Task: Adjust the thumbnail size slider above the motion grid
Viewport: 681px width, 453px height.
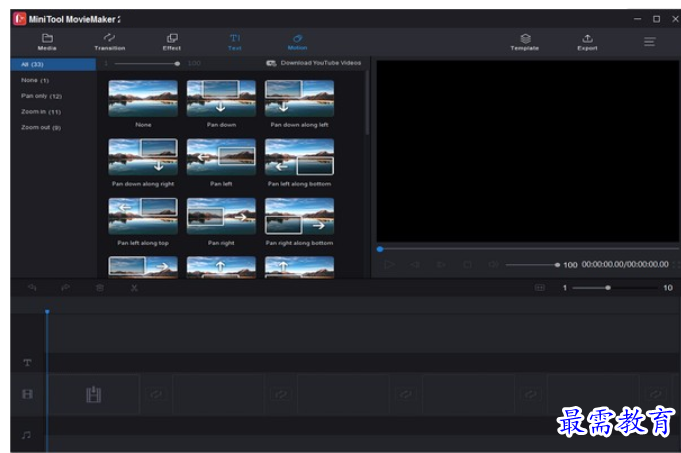Action: coord(146,63)
